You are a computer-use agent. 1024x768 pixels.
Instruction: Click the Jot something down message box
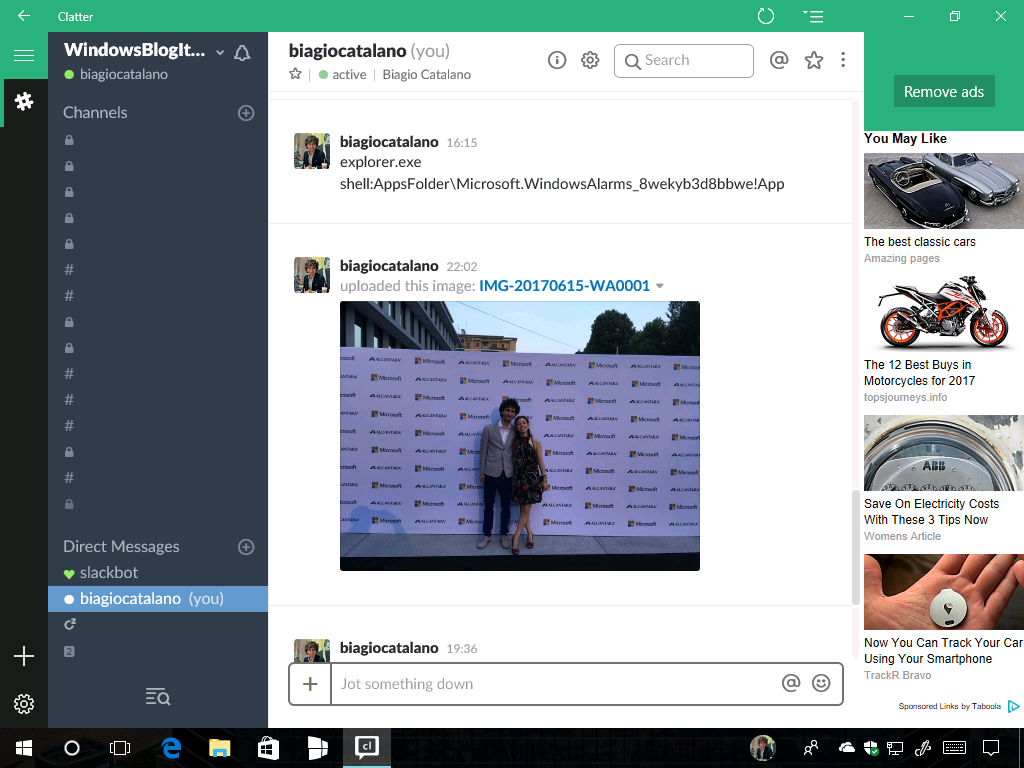tap(554, 684)
